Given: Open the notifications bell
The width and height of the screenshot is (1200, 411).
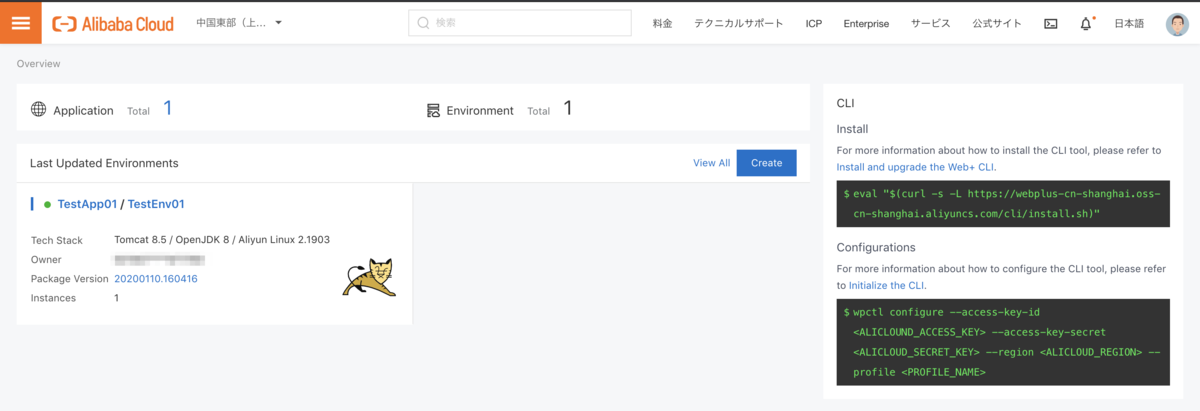Looking at the screenshot, I should (x=1086, y=23).
